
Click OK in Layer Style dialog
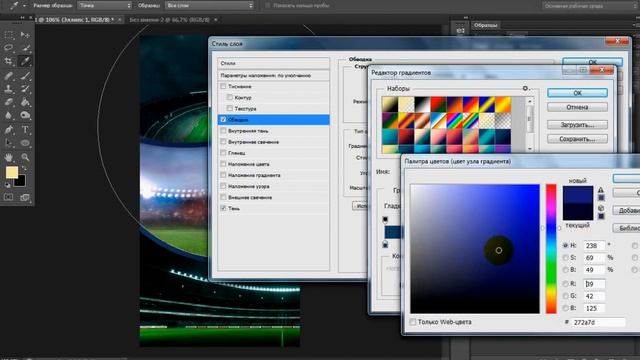tap(593, 62)
